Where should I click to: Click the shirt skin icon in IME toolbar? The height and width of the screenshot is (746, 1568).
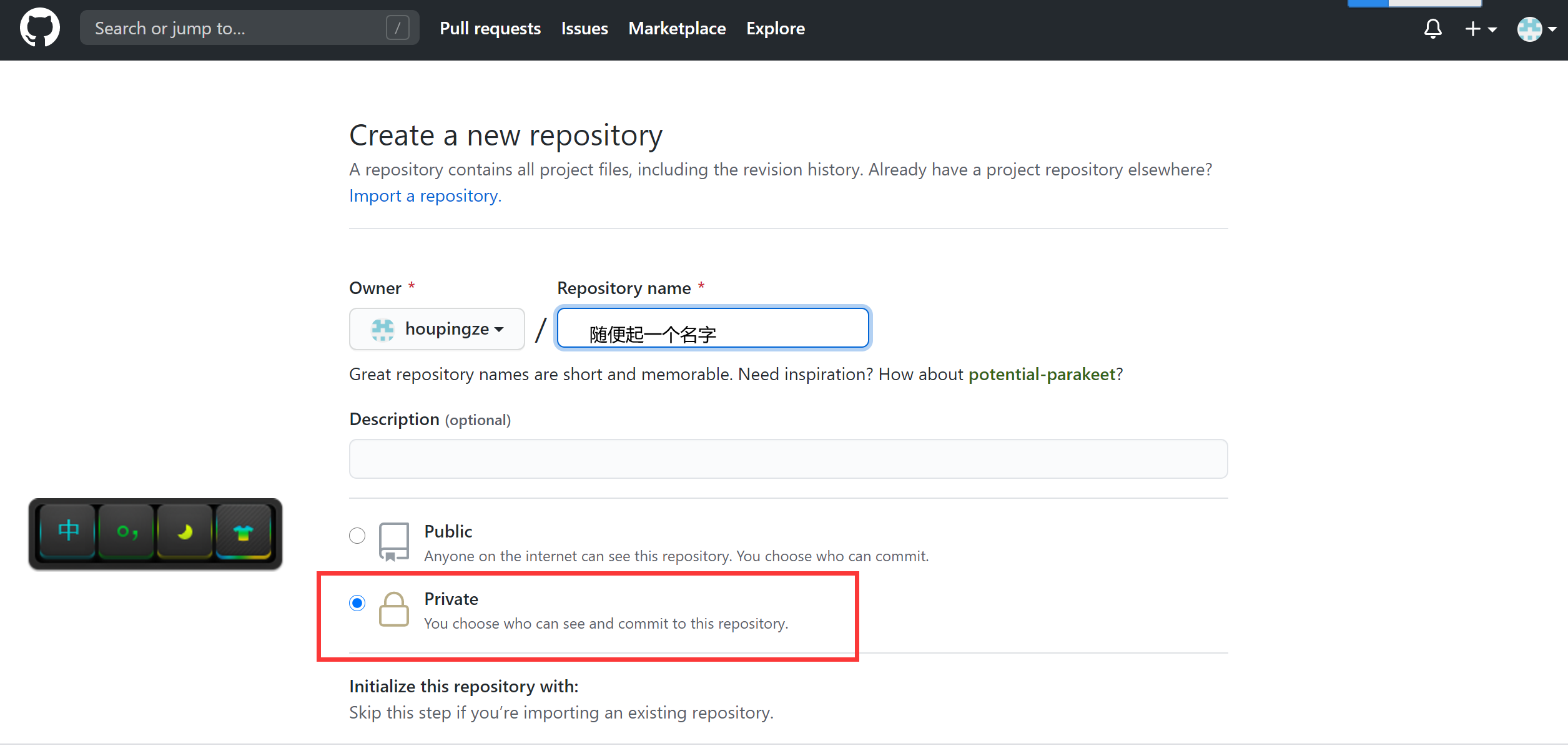tap(243, 531)
